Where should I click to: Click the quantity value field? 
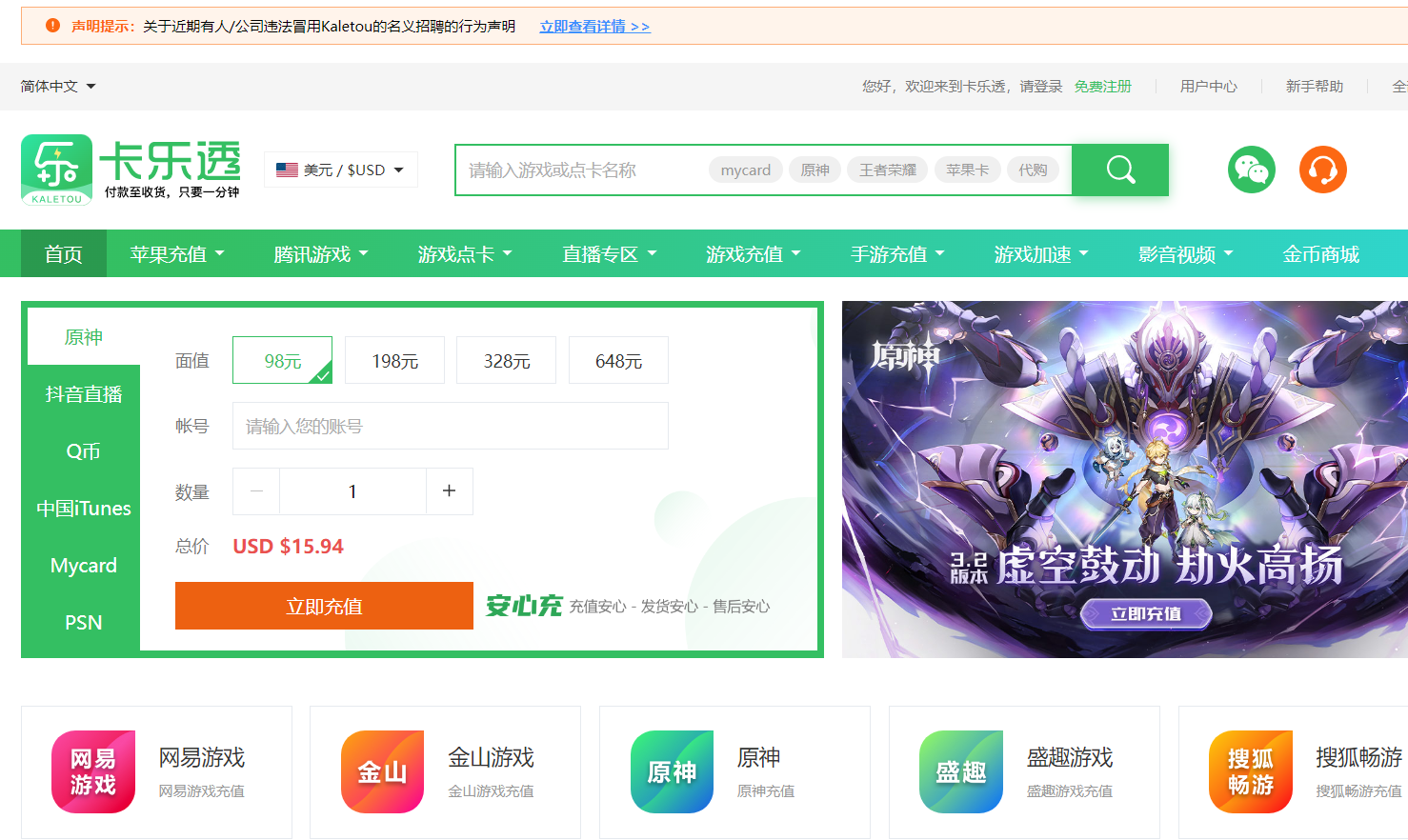point(352,491)
